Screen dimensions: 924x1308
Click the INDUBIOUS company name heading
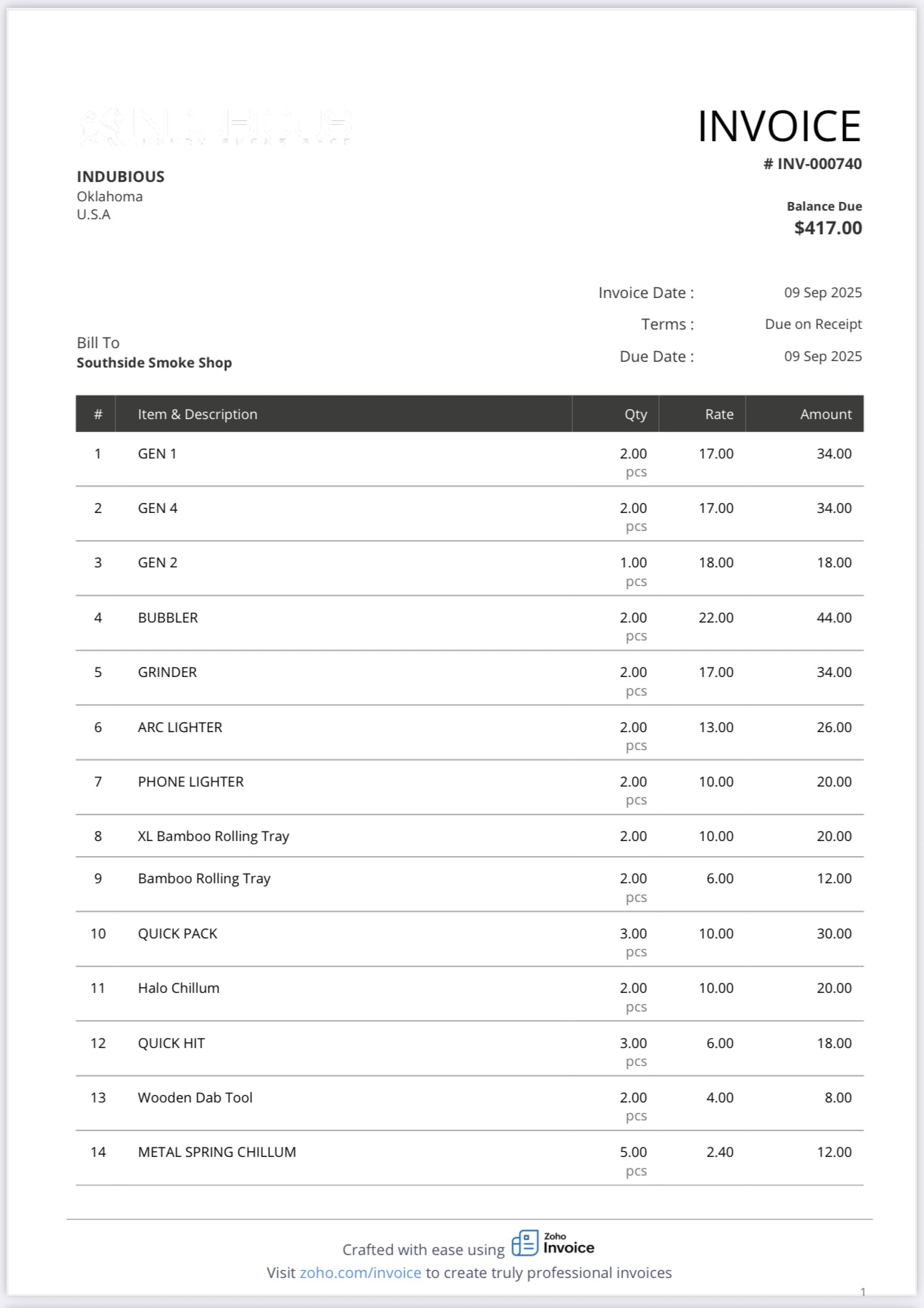point(120,177)
